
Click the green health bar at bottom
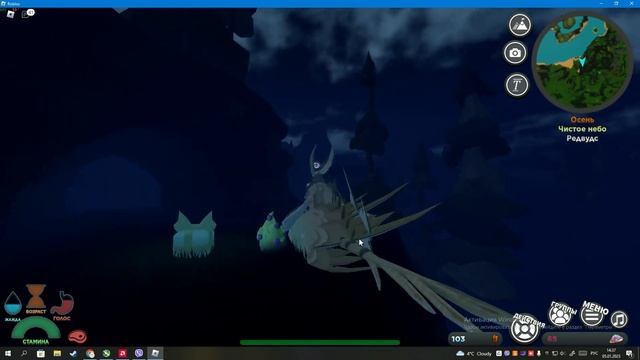(320, 342)
